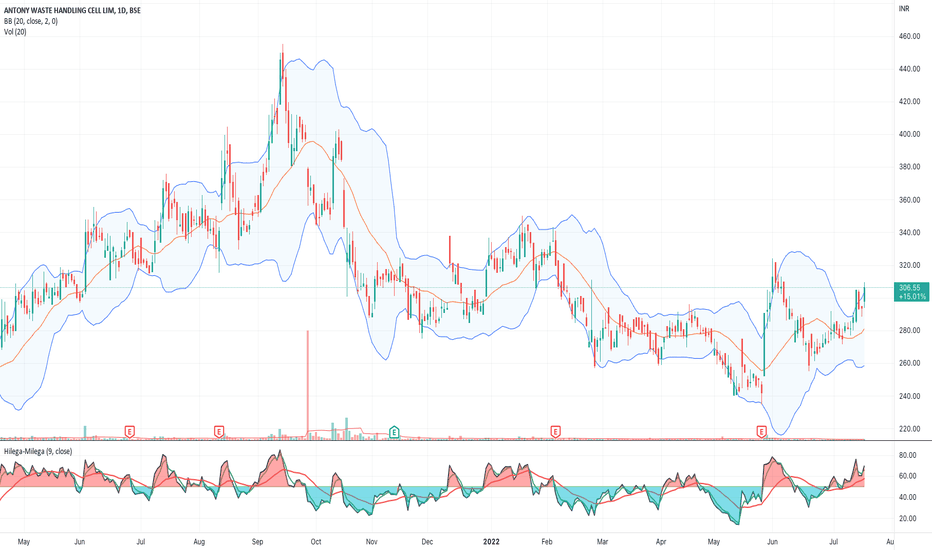The image size is (932, 550).
Task: Click the Sep label on the time axis
Action: tap(257, 542)
